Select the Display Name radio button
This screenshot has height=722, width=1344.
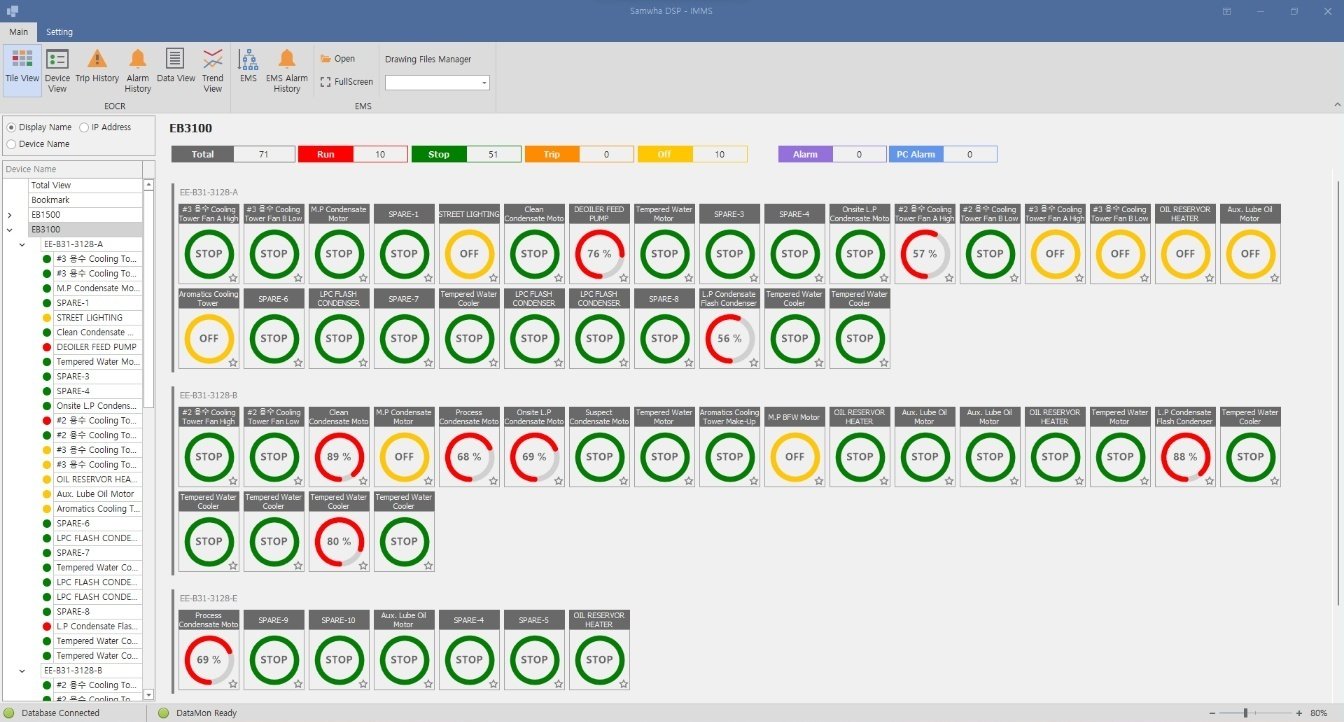tap(12, 127)
